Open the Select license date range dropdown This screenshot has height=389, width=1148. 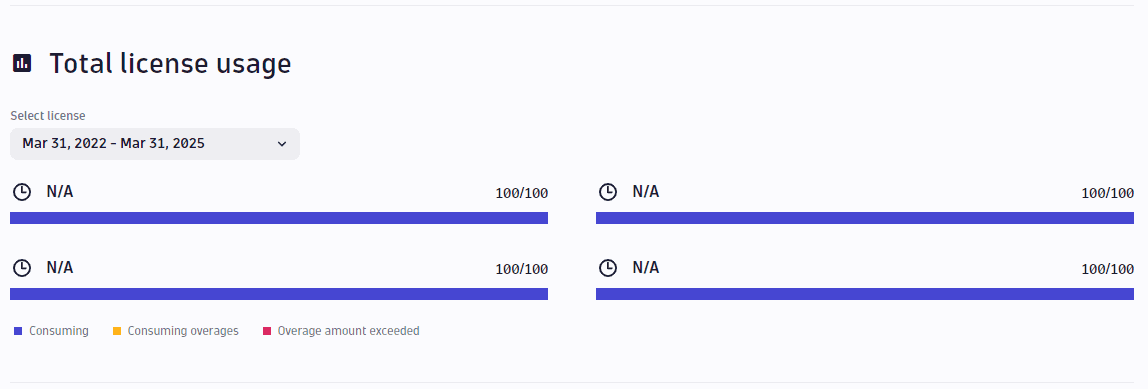[154, 144]
